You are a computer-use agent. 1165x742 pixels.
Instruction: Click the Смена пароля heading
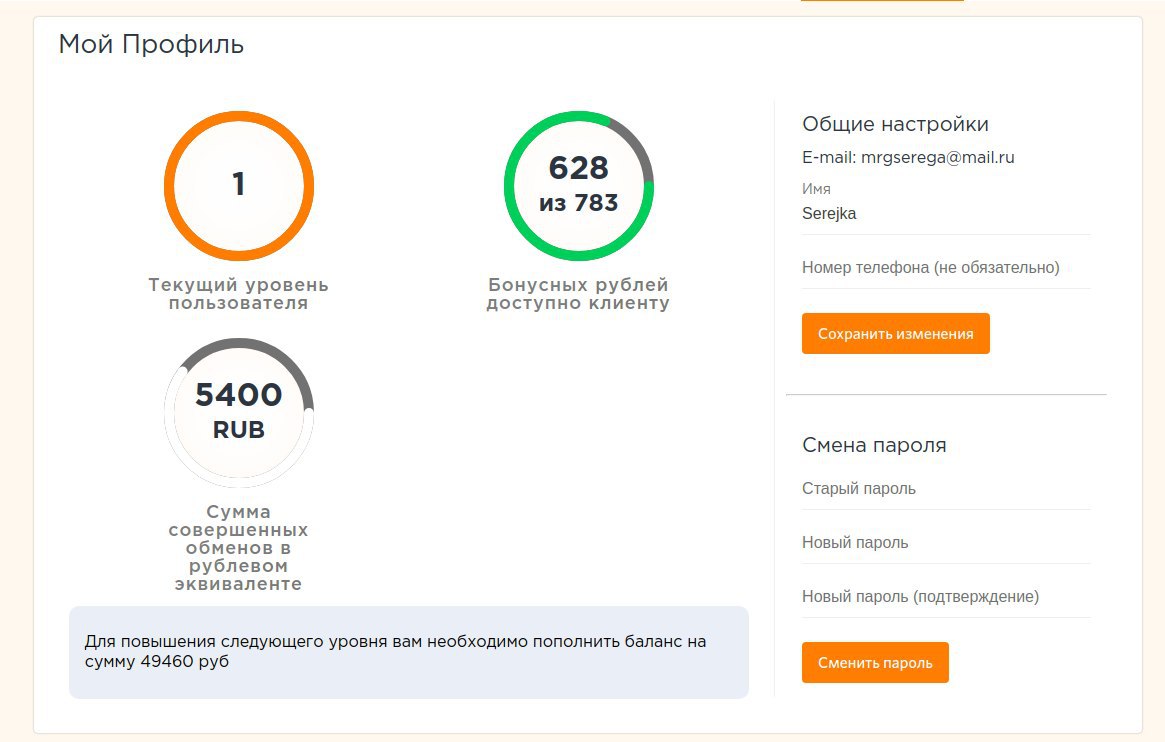[x=874, y=445]
